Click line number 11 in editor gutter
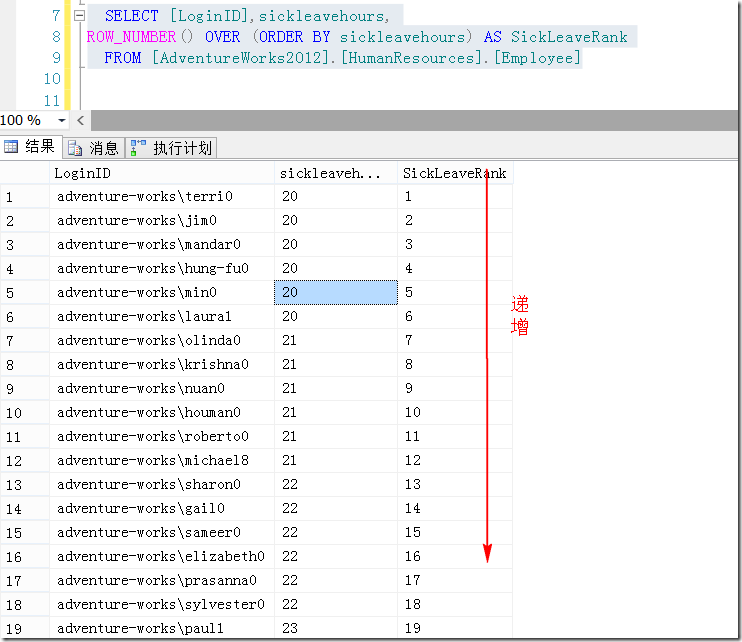 pyautogui.click(x=52, y=100)
